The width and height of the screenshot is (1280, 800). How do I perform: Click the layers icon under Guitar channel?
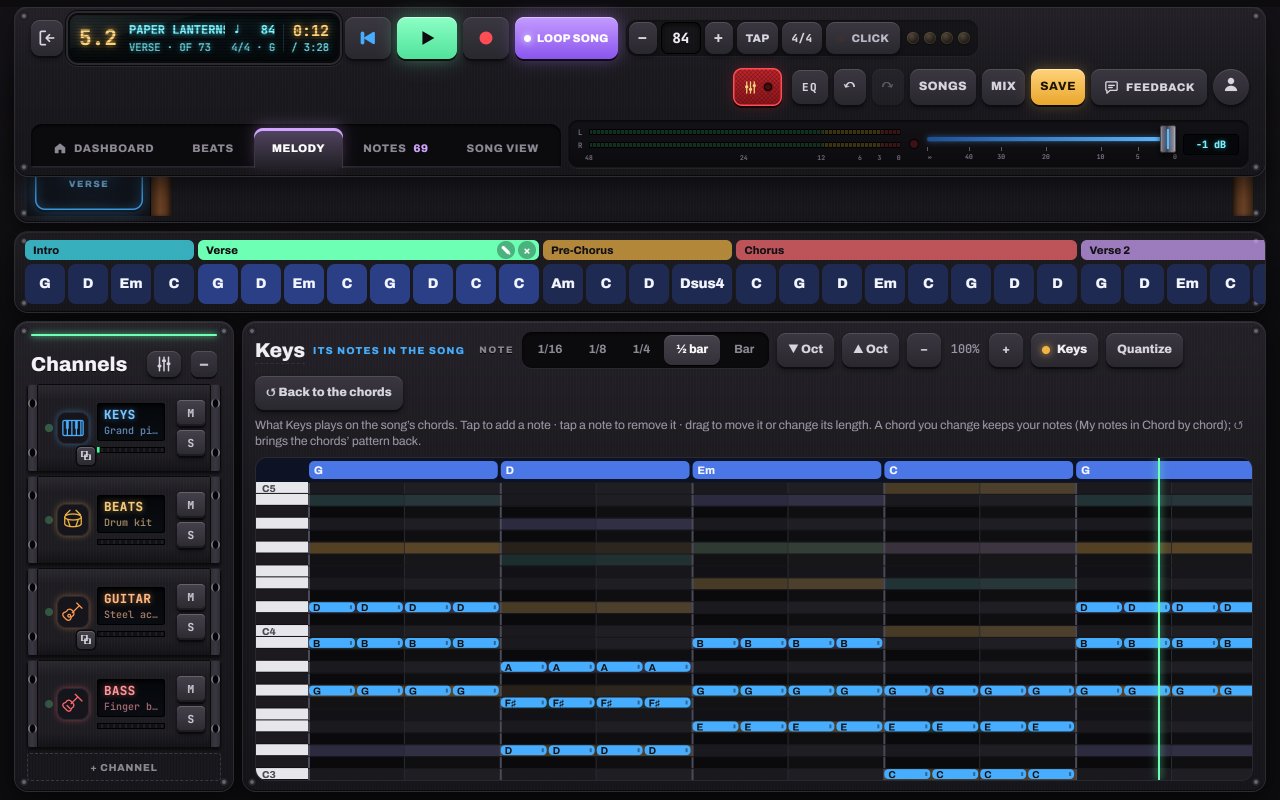pos(86,640)
